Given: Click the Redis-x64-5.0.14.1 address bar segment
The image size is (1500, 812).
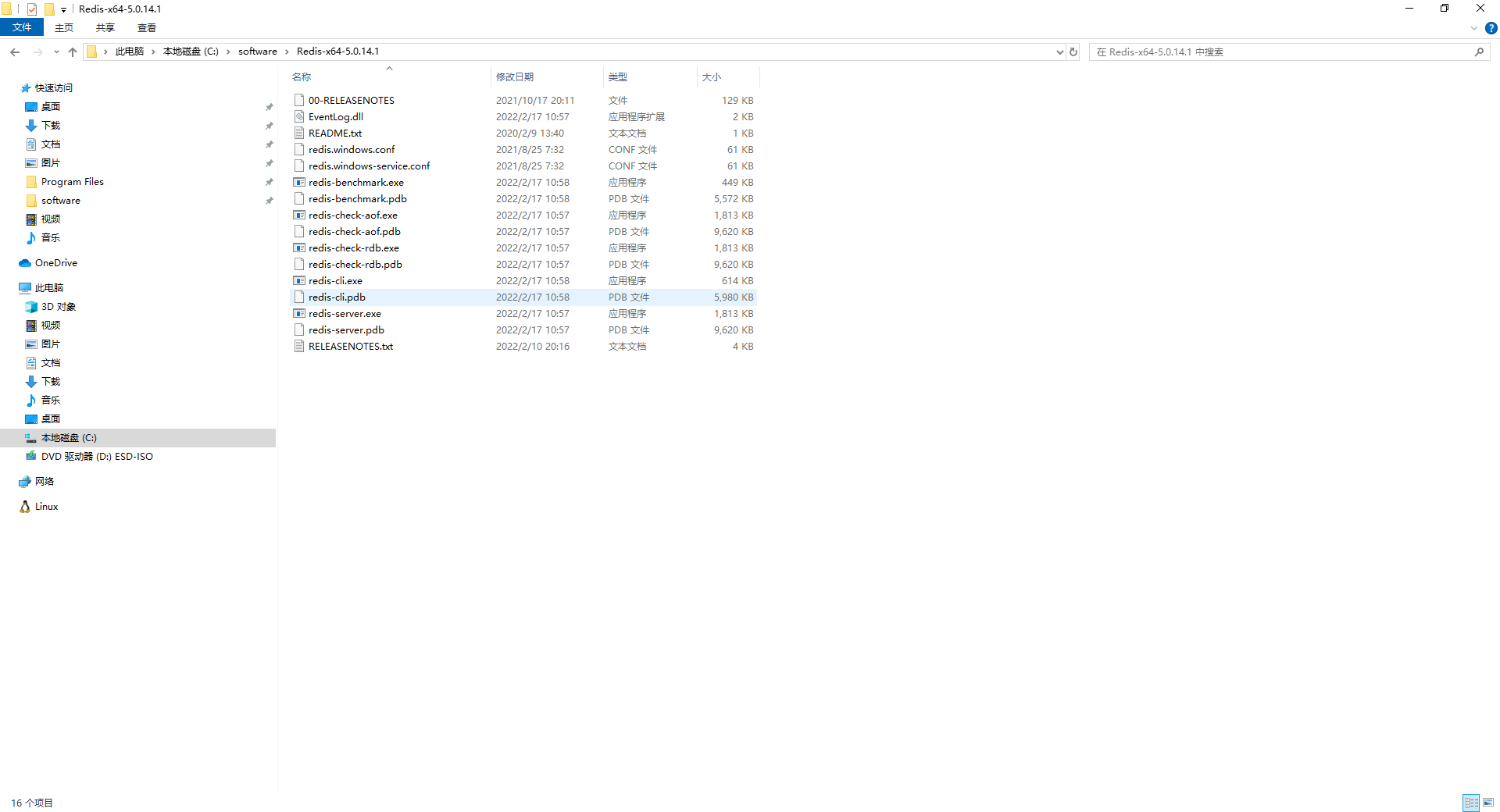Looking at the screenshot, I should 337,52.
